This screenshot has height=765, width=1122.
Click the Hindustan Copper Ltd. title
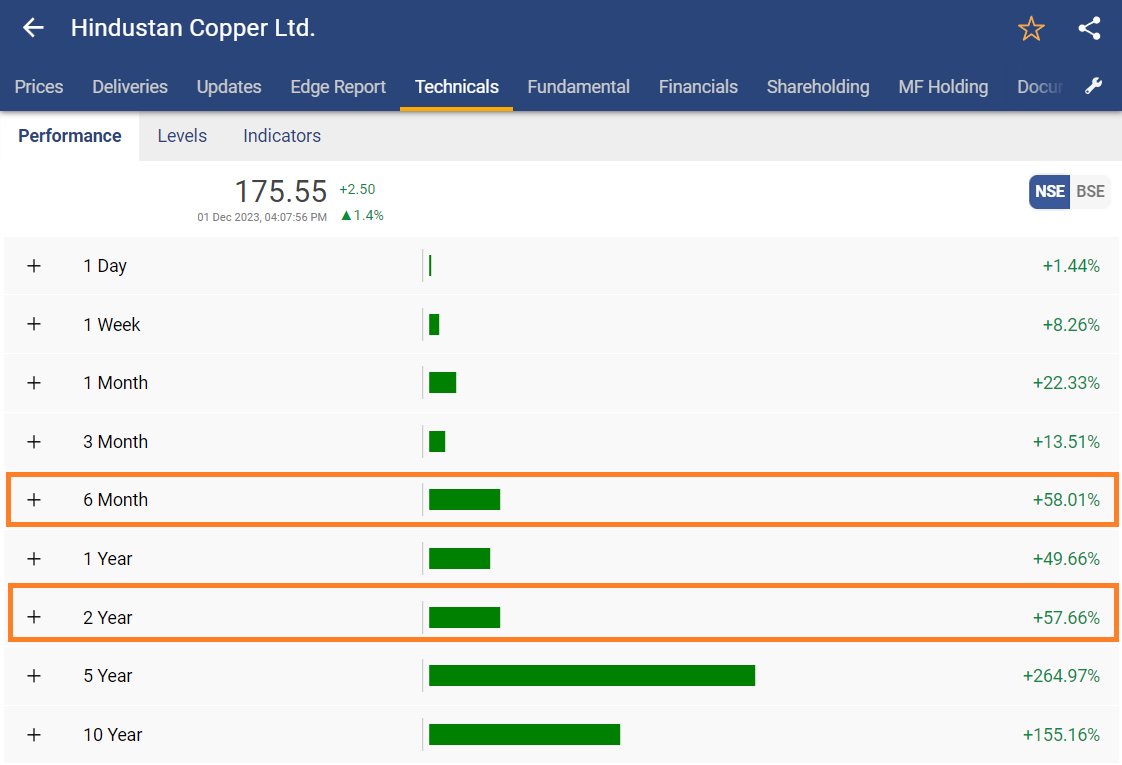192,28
